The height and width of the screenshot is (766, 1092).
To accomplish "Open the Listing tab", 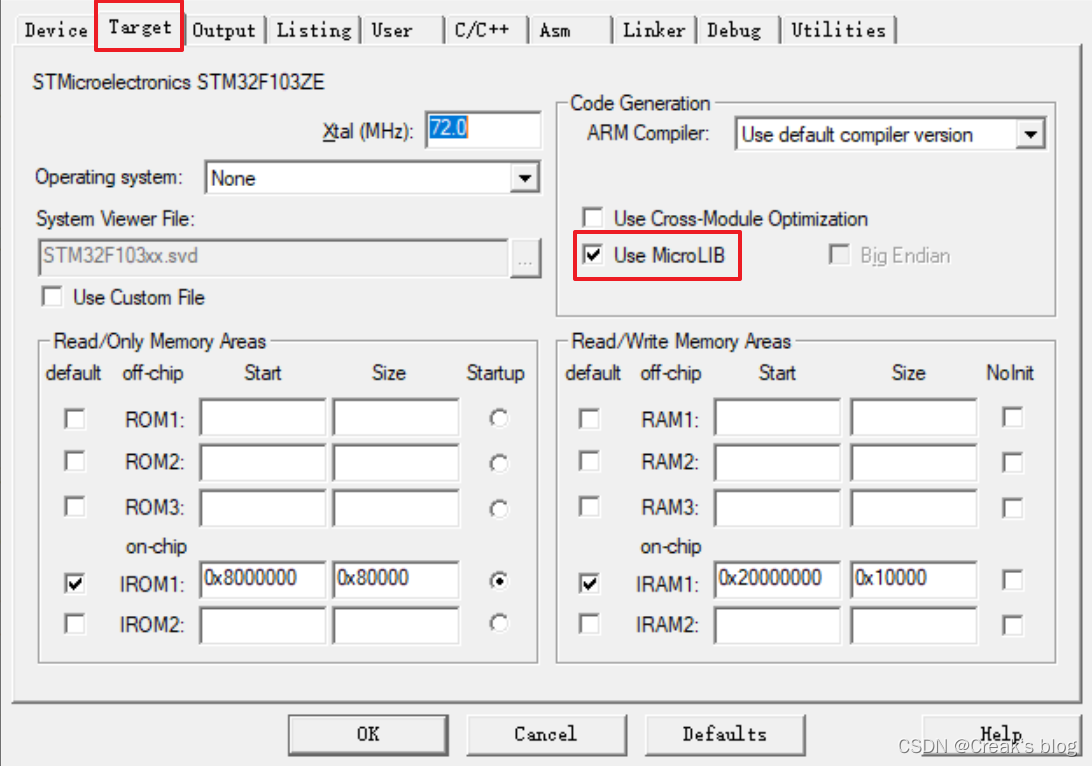I will pyautogui.click(x=313, y=30).
